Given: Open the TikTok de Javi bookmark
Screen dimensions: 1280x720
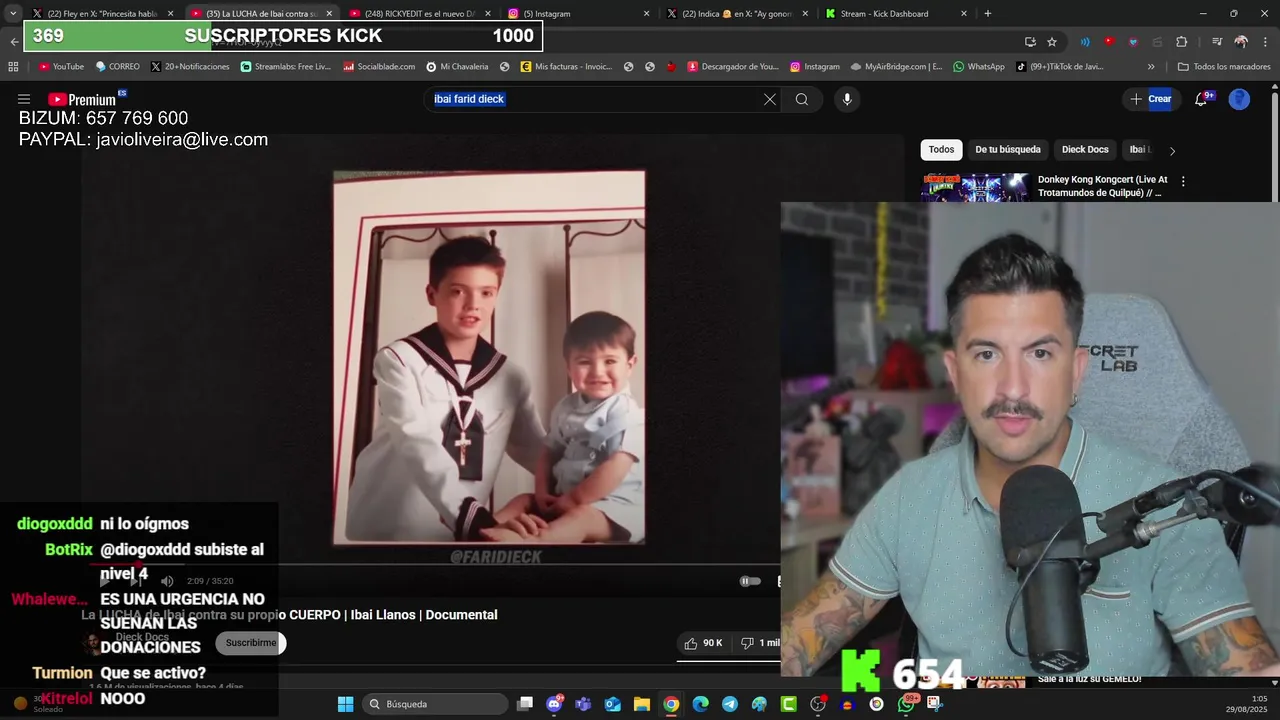Looking at the screenshot, I should tap(1060, 67).
